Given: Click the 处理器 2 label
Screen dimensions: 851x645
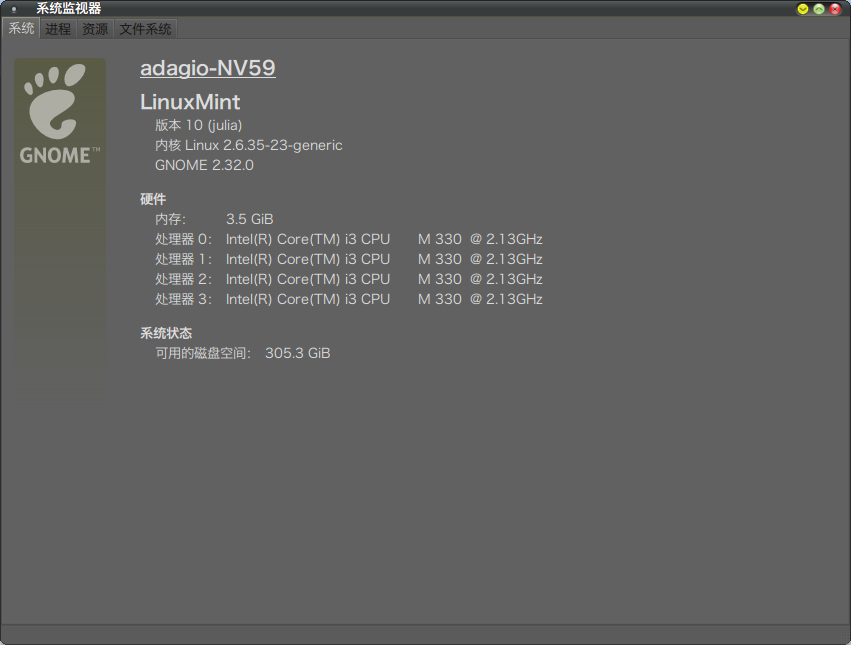Looking at the screenshot, I should (183, 280).
